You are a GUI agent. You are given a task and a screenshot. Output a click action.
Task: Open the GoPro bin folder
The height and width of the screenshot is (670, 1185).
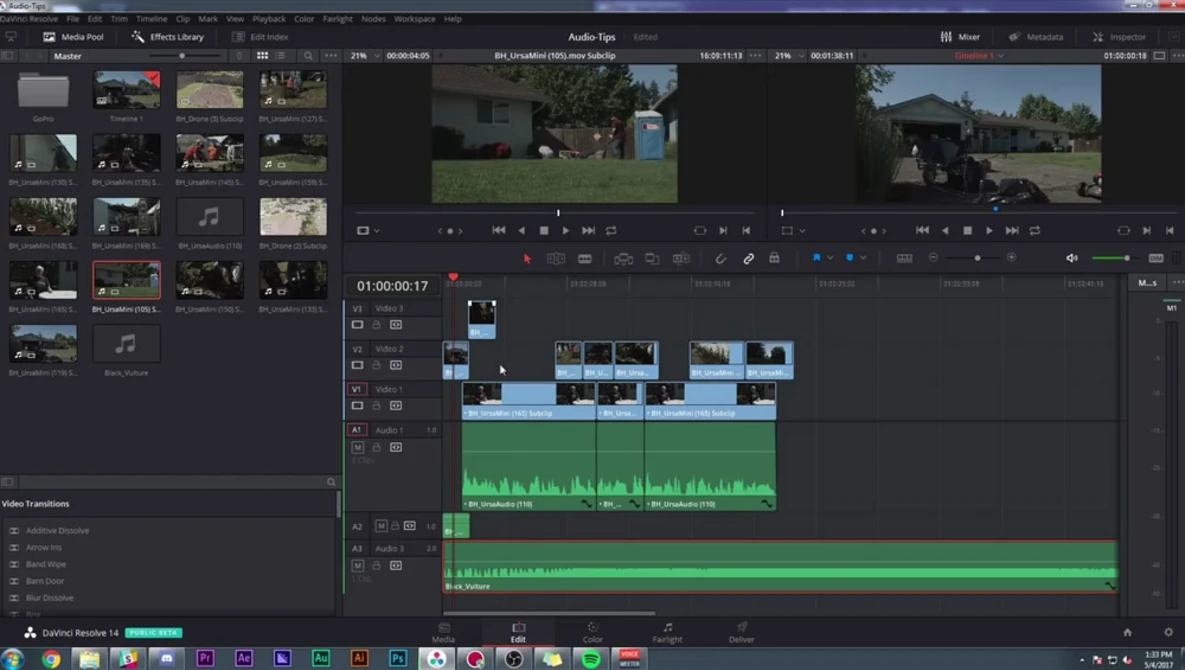[43, 91]
